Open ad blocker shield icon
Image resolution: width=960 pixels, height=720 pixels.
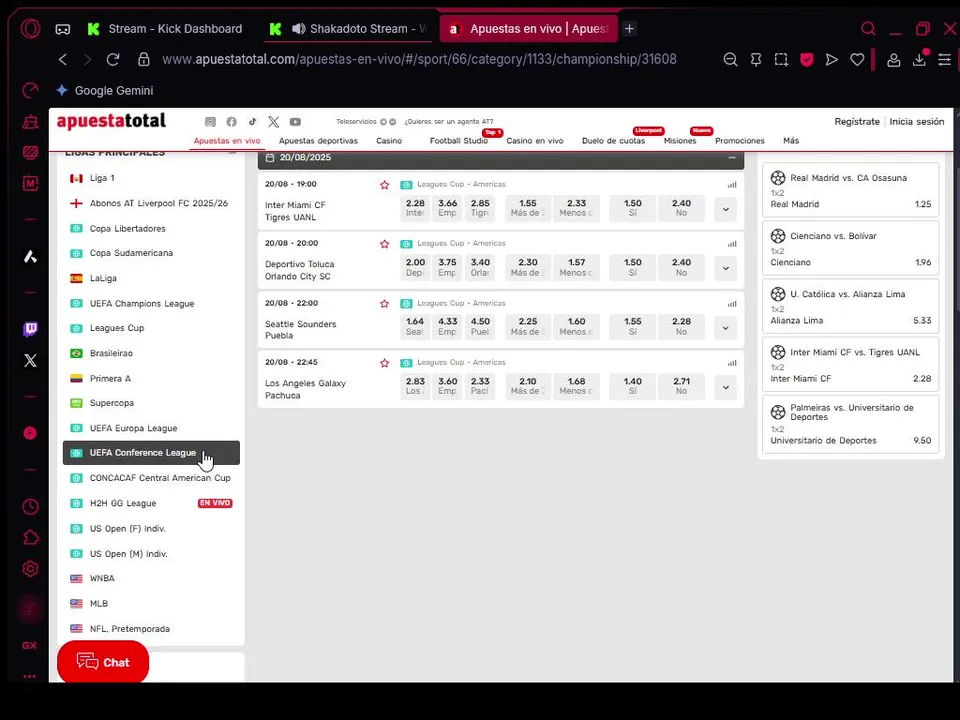click(807, 59)
